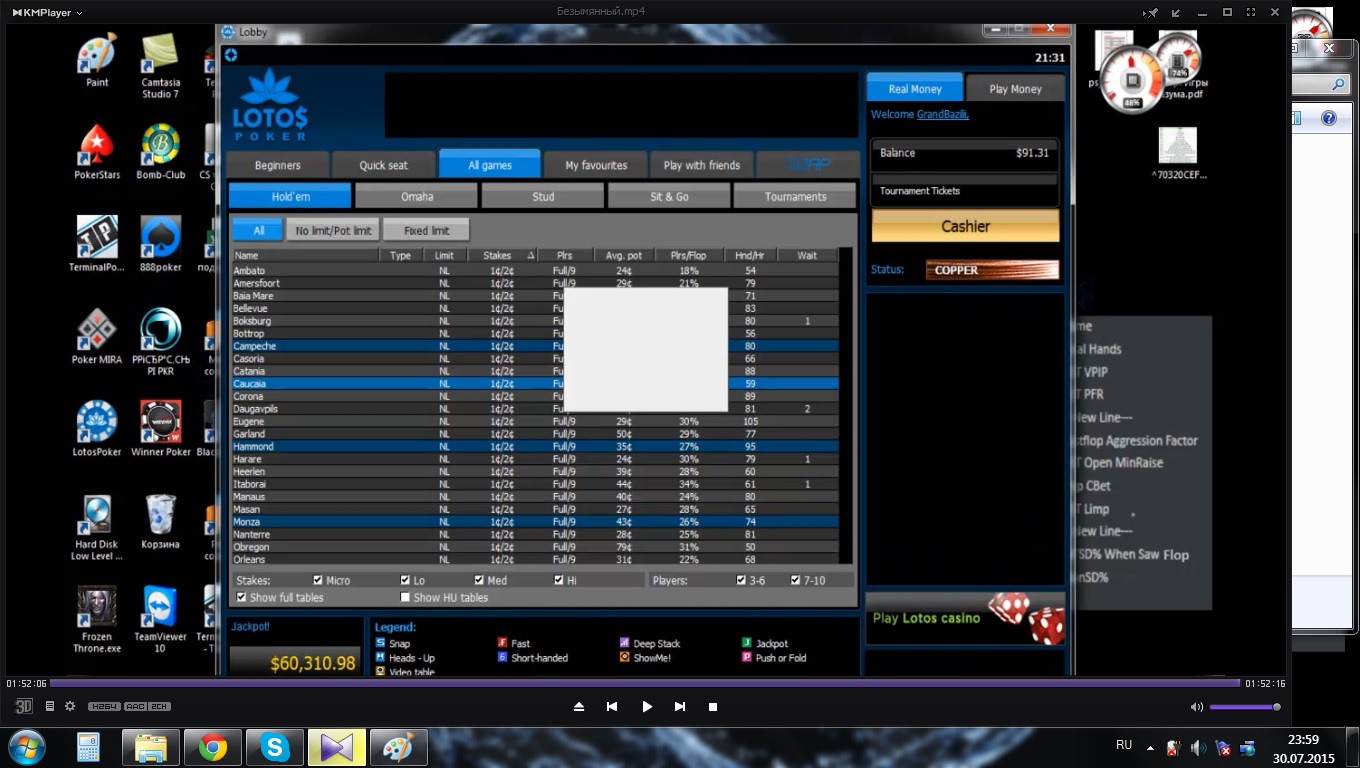Select Real Money mode
Screen dimensions: 1360x768
coord(915,88)
